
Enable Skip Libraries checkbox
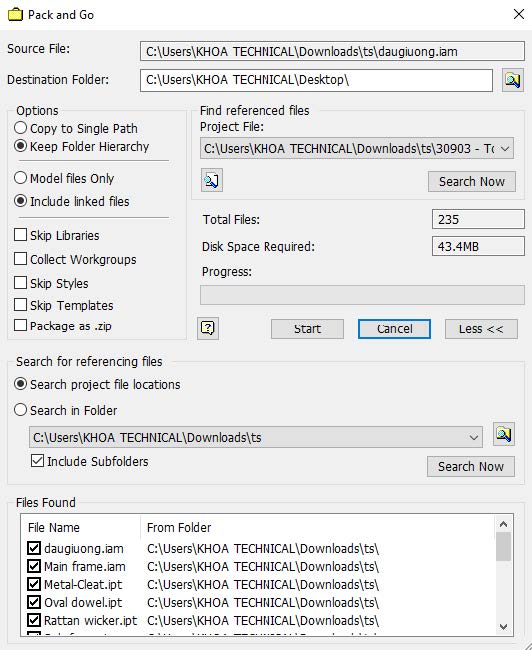coord(20,235)
